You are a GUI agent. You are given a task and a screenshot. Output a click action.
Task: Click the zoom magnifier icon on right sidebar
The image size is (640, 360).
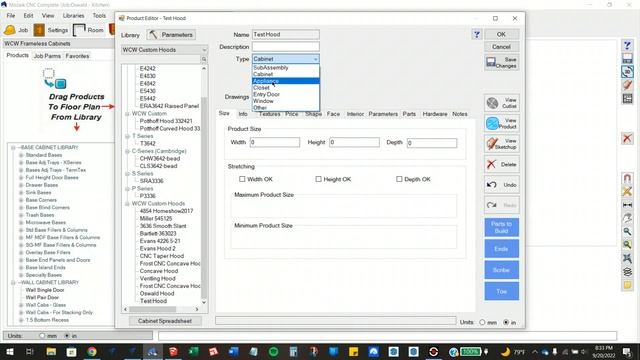click(627, 231)
